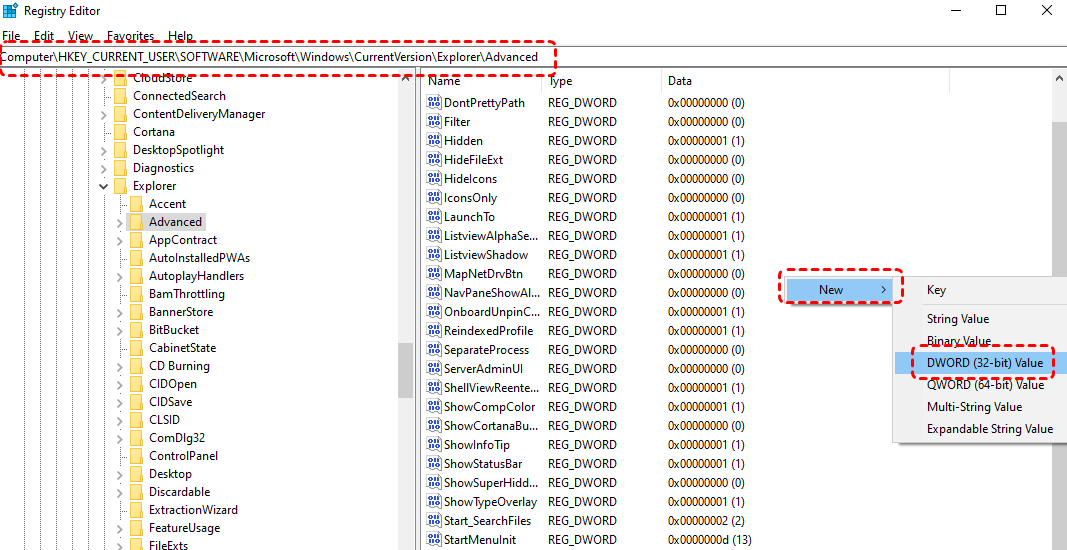Click the DWORD icon beside LaunchTo

click(x=434, y=217)
